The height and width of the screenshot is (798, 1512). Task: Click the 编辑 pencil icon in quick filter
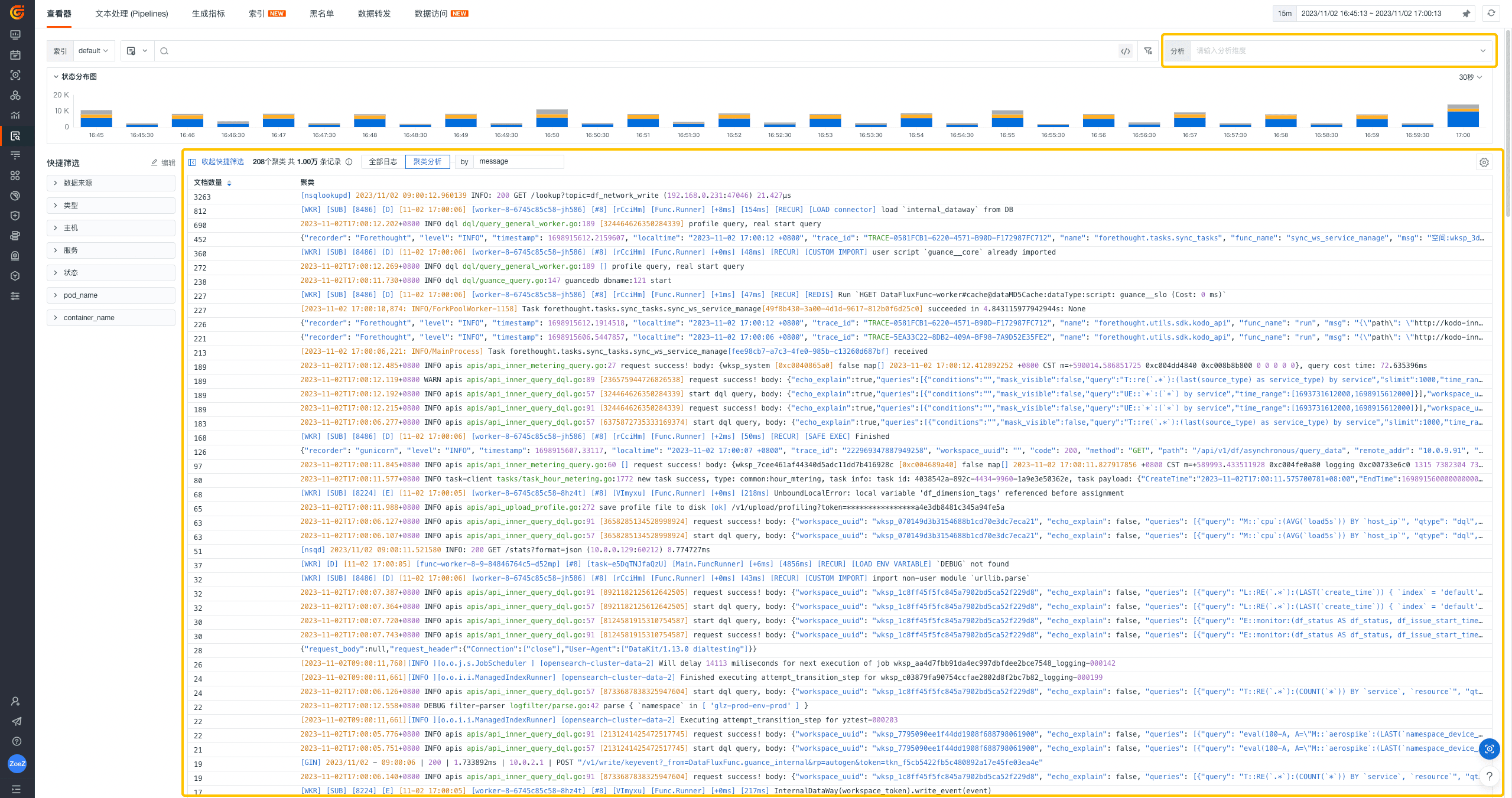[155, 162]
